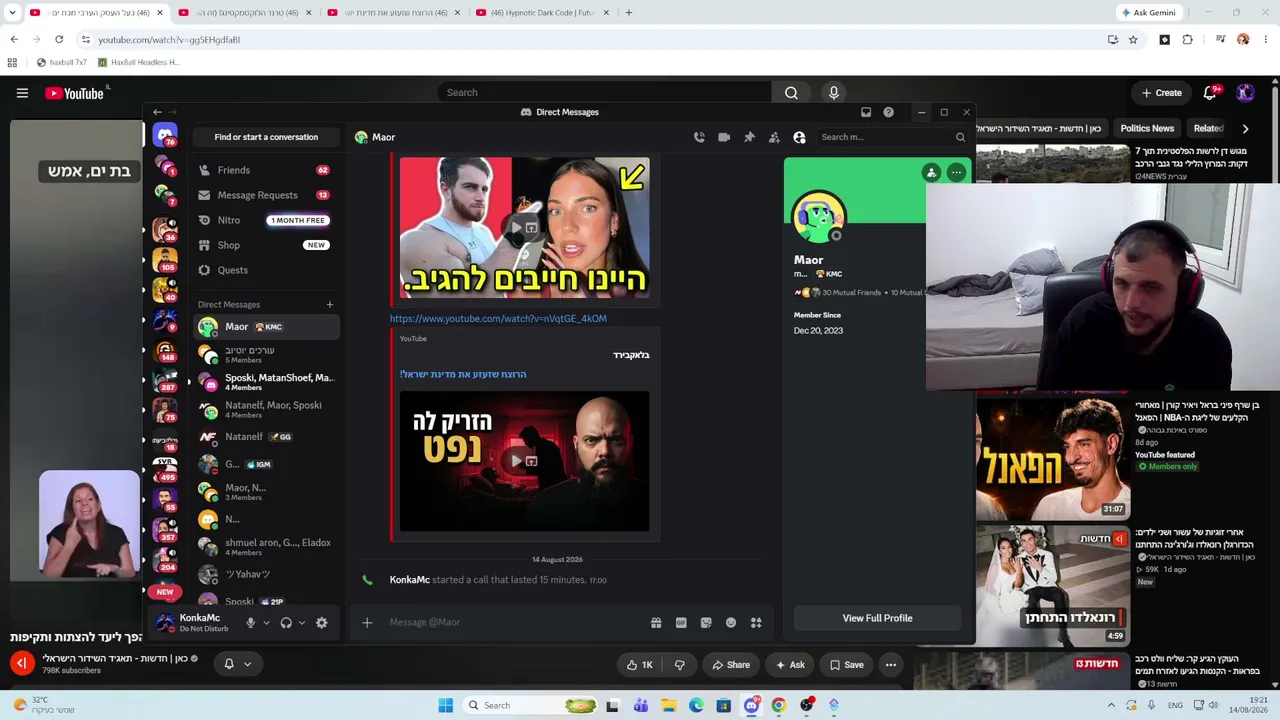The height and width of the screenshot is (720, 1280).
Task: Open the Quests page
Action: (265, 270)
